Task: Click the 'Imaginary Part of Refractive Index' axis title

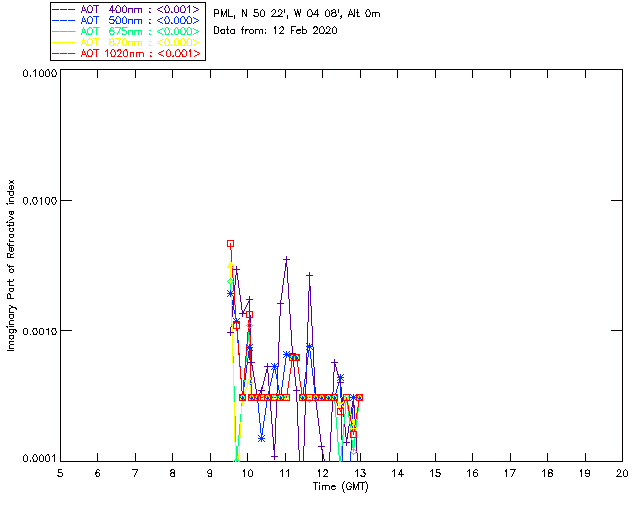Action: pyautogui.click(x=13, y=265)
